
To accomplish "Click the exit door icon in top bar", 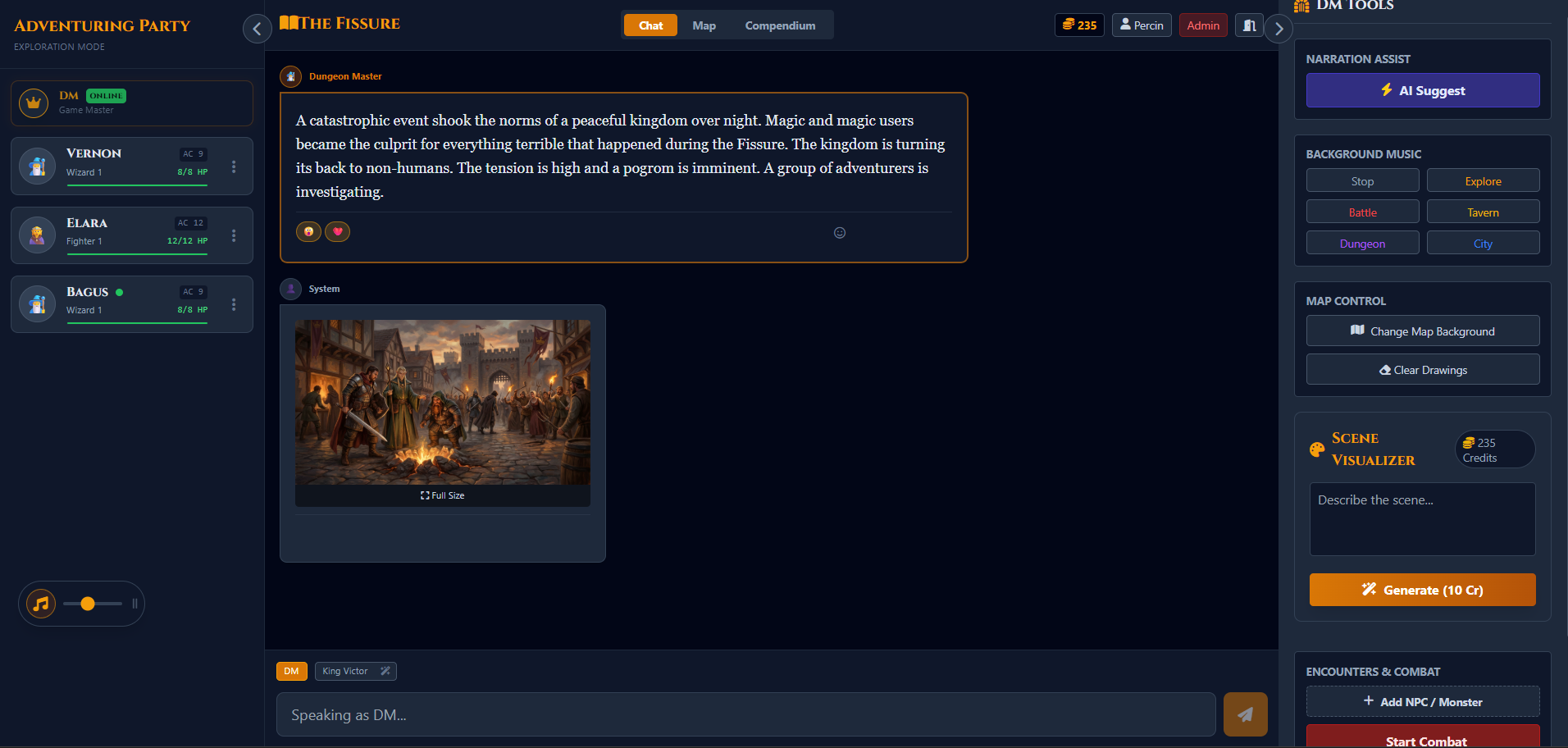I will [1247, 25].
